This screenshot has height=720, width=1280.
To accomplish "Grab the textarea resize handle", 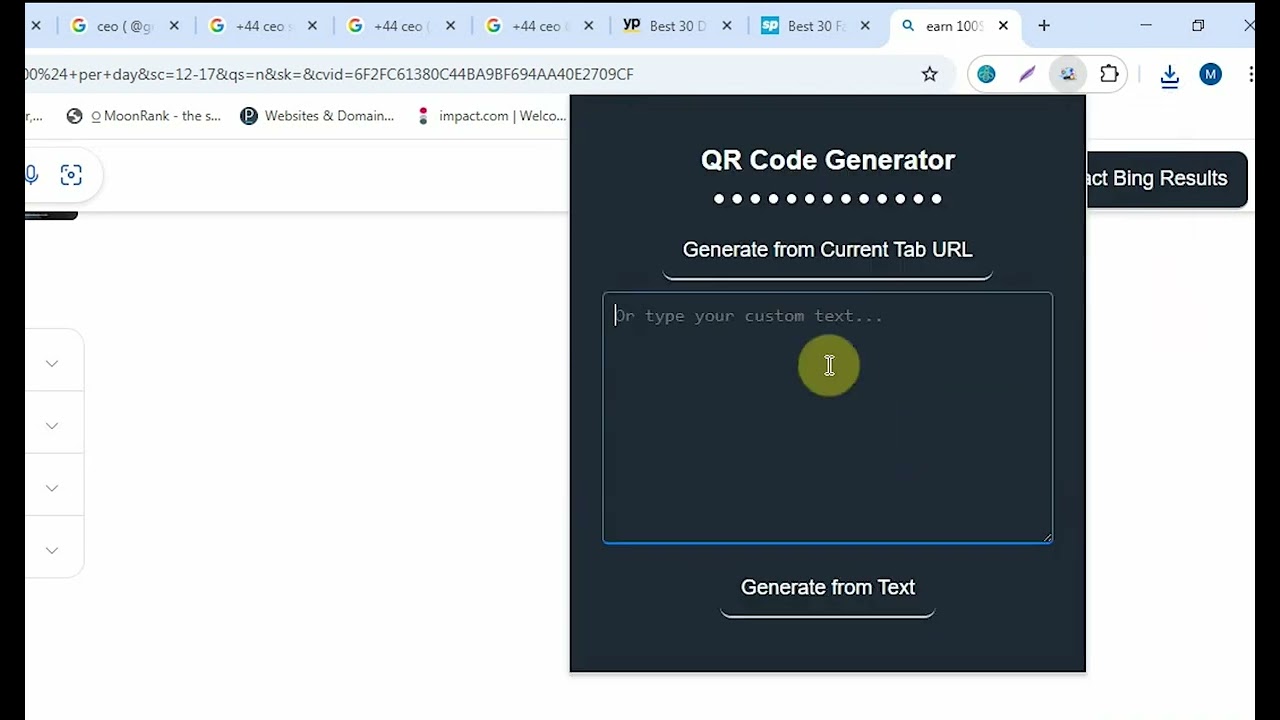I will tap(1047, 538).
